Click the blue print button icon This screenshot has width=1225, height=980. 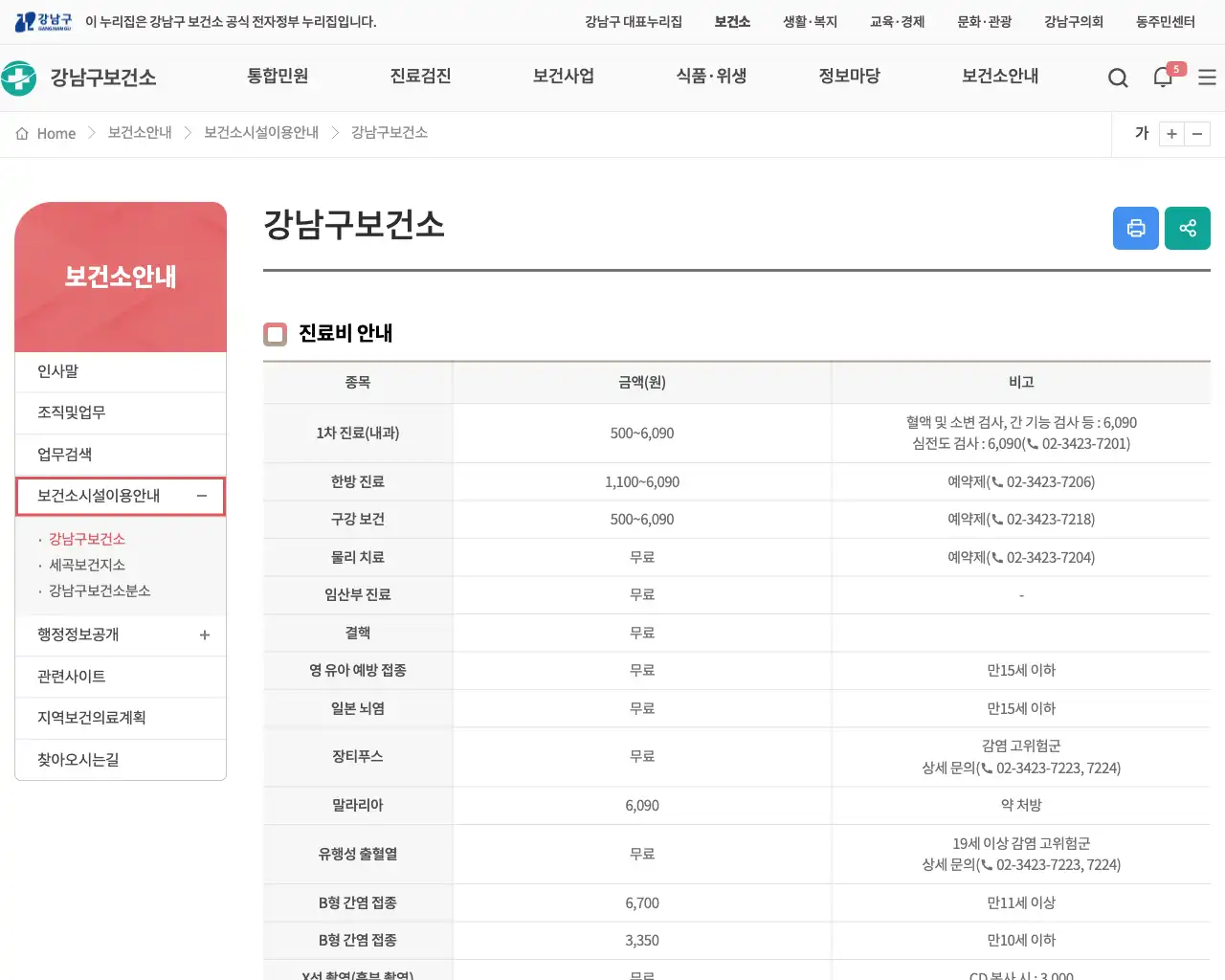click(1136, 228)
